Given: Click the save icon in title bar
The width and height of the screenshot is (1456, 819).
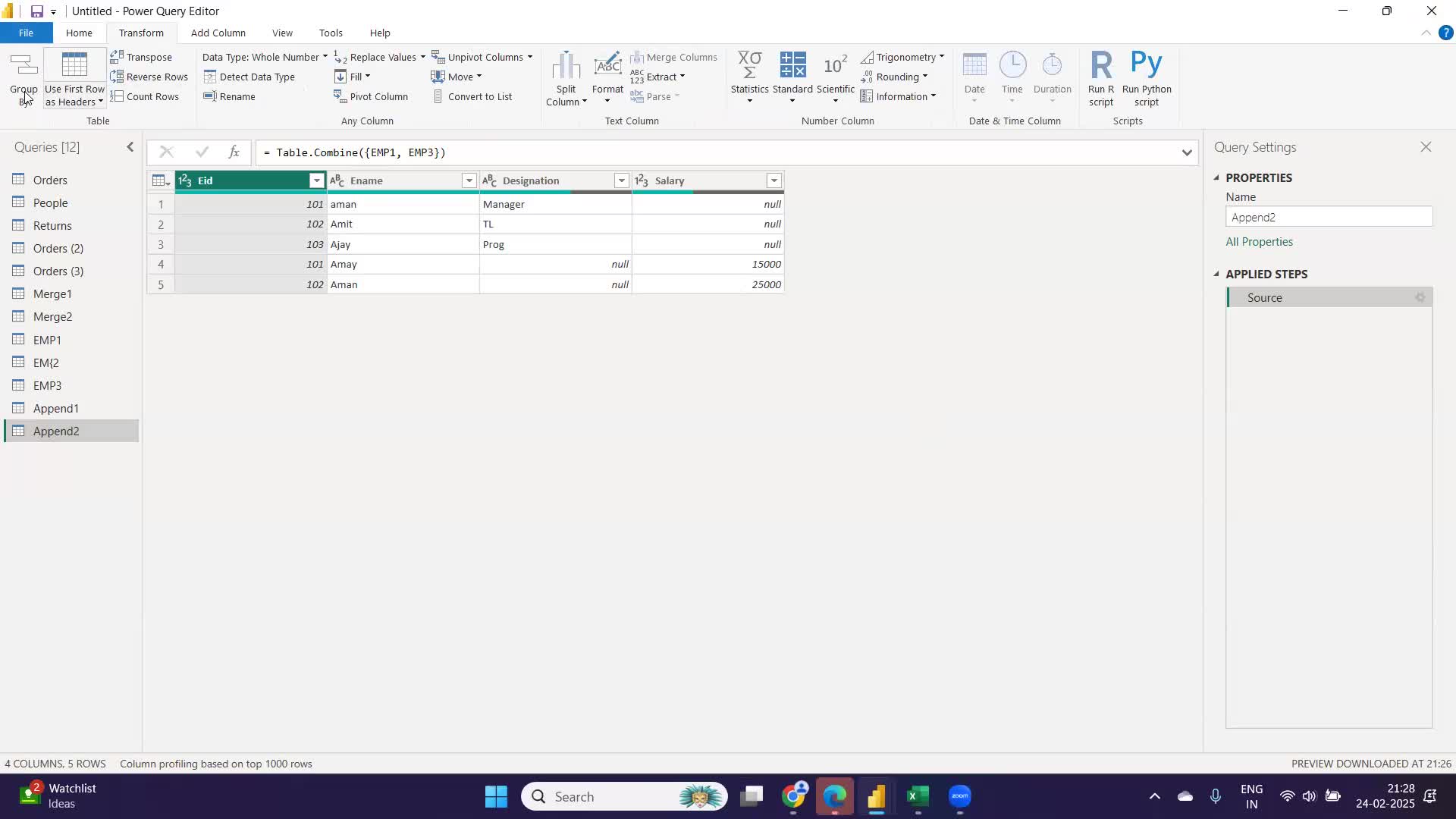Looking at the screenshot, I should (36, 11).
